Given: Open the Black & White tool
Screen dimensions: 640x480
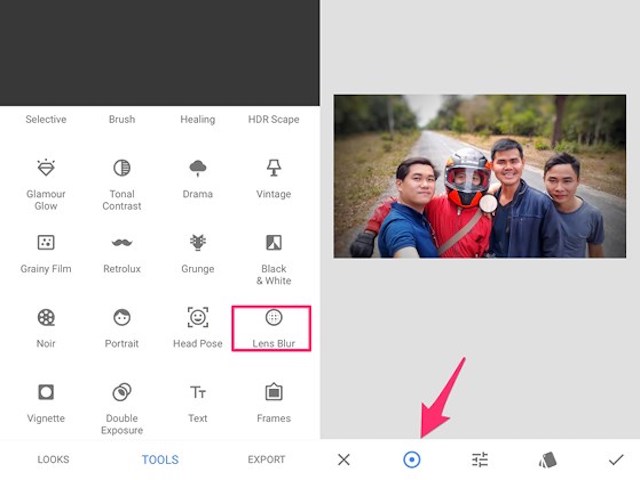Looking at the screenshot, I should coord(273,255).
